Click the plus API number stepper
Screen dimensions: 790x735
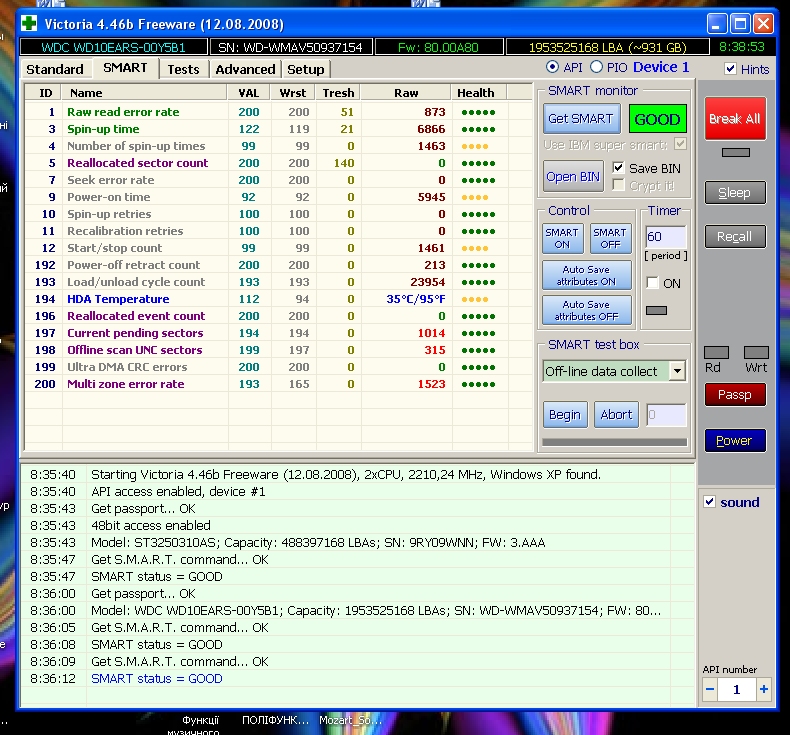pyautogui.click(x=764, y=690)
